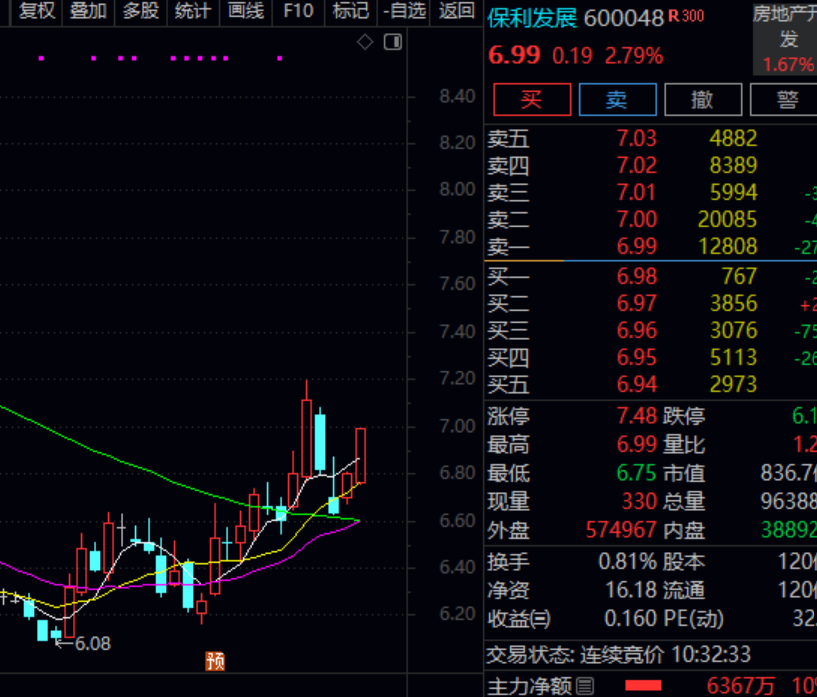Screen dimensions: 817x697
Task: Click the 返回 back button
Action: click(457, 11)
